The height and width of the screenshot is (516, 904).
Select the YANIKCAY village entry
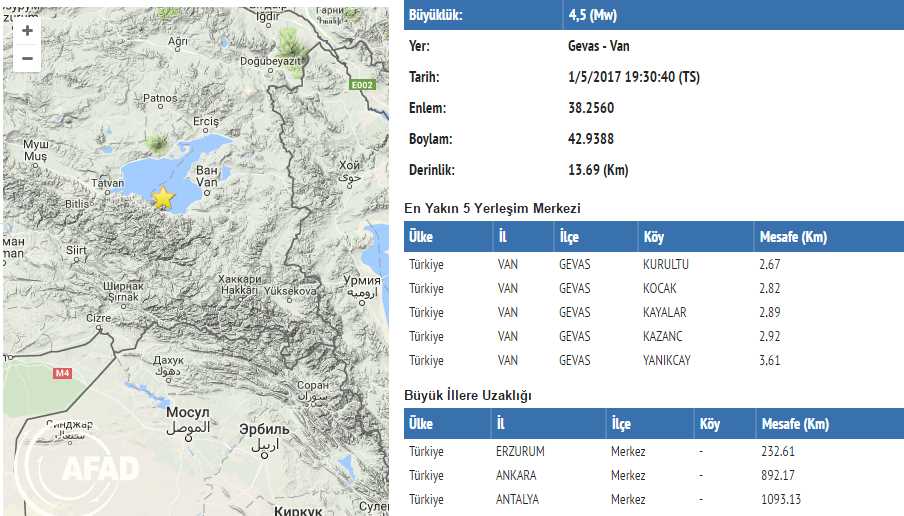click(666, 361)
